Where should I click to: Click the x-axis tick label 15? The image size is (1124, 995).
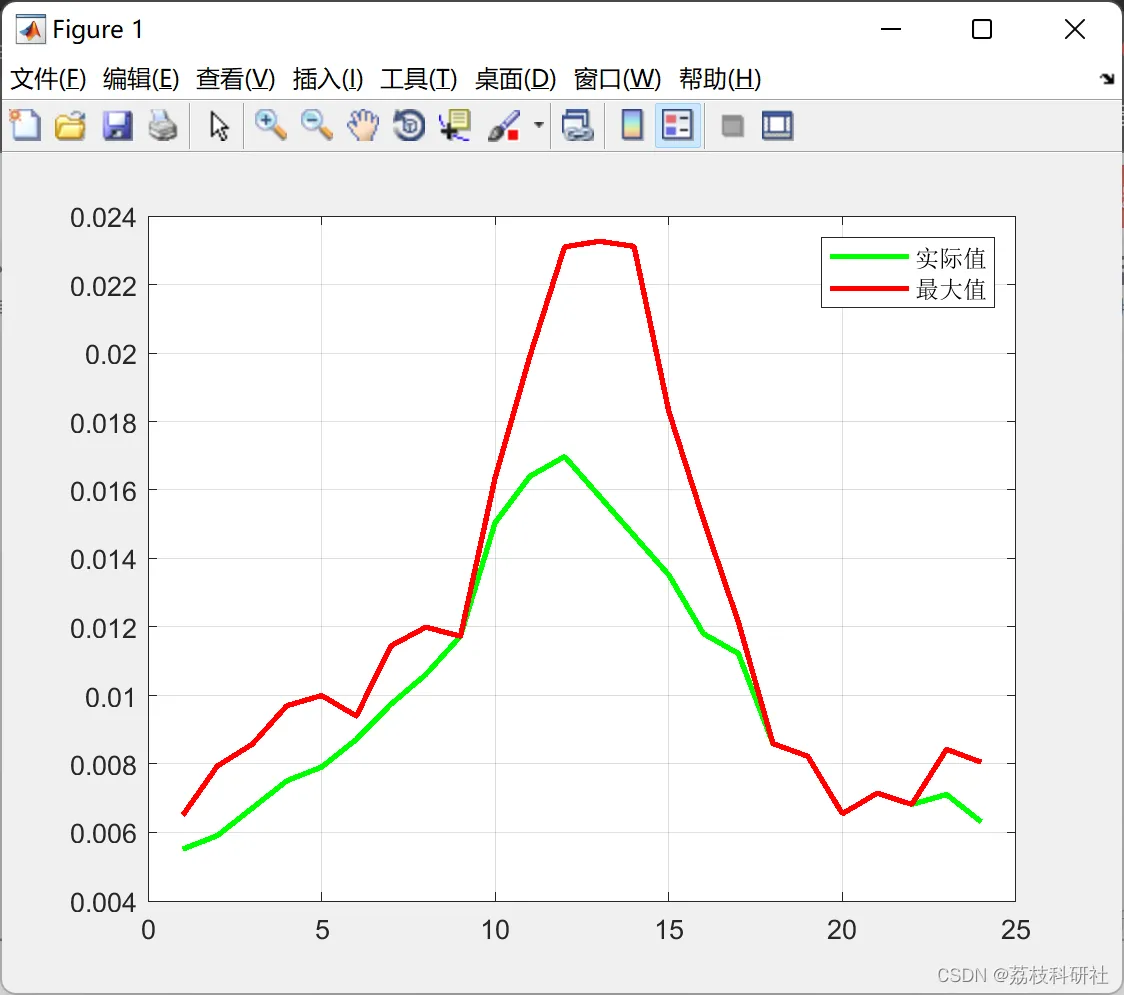[669, 930]
